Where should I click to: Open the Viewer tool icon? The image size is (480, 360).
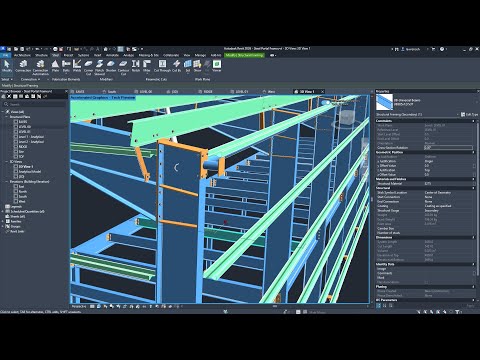217,66
